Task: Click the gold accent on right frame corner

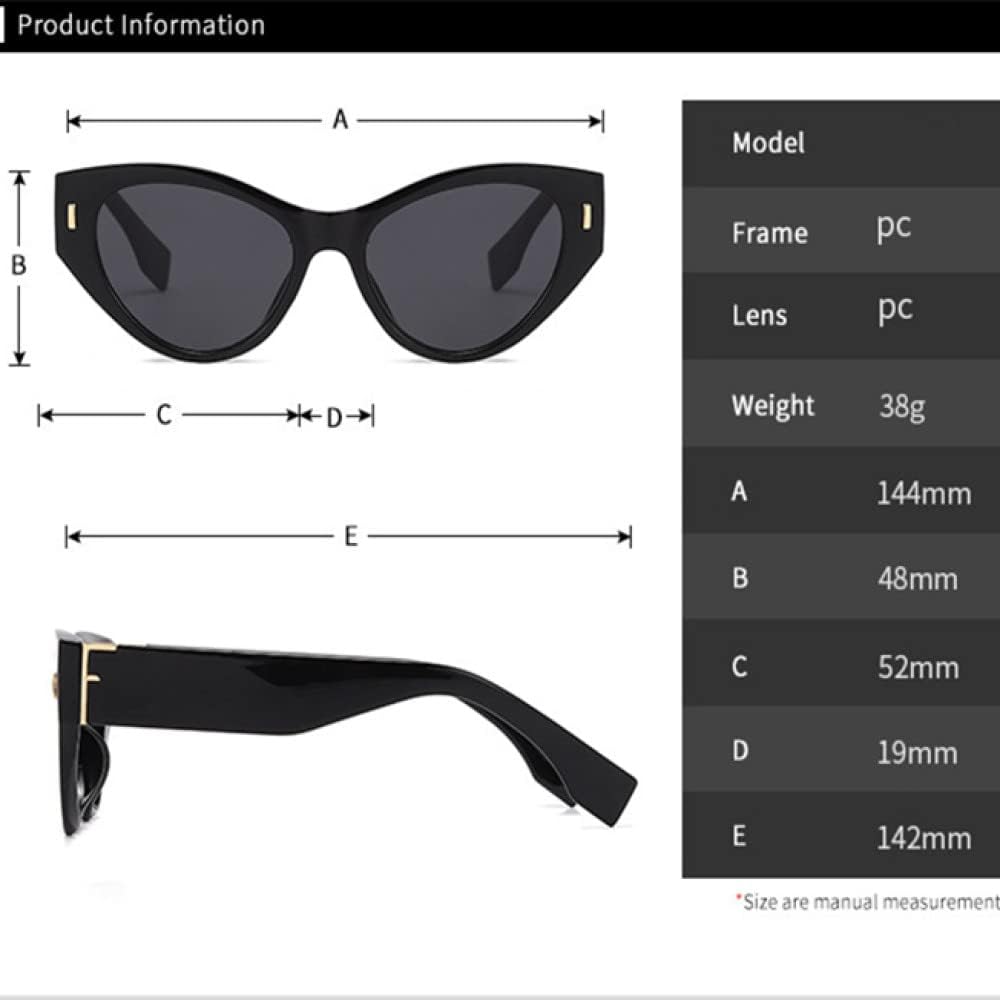Action: [x=587, y=217]
